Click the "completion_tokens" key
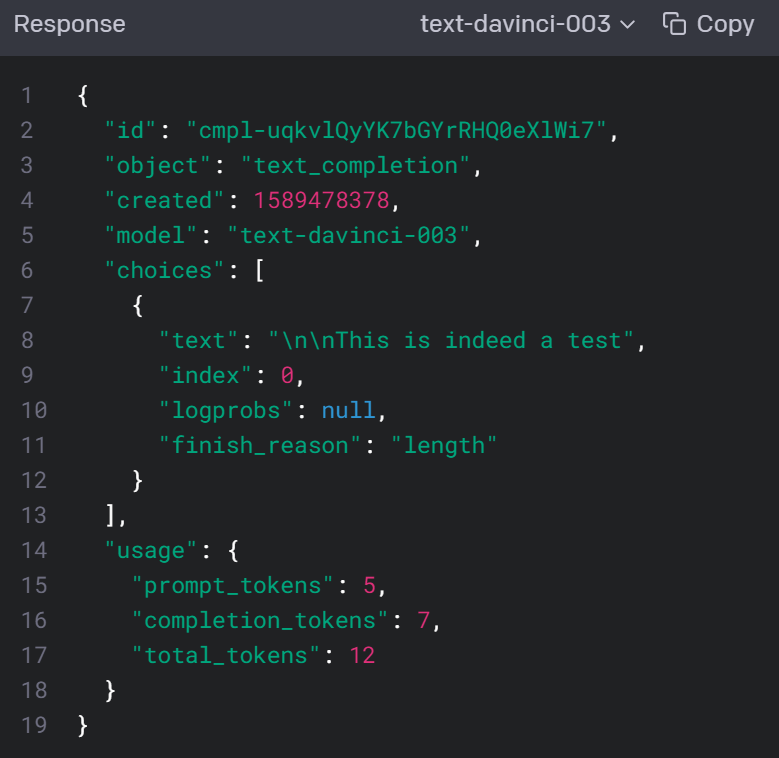The width and height of the screenshot is (779, 758). (259, 620)
